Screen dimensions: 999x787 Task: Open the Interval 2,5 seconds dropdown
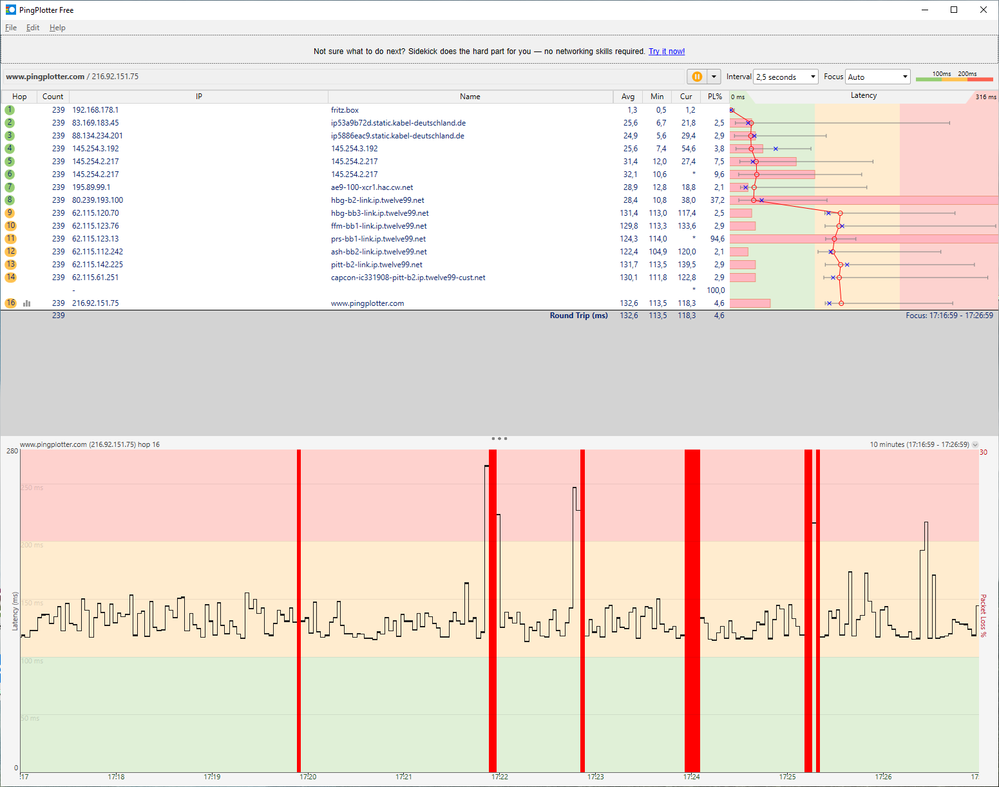click(x=784, y=76)
